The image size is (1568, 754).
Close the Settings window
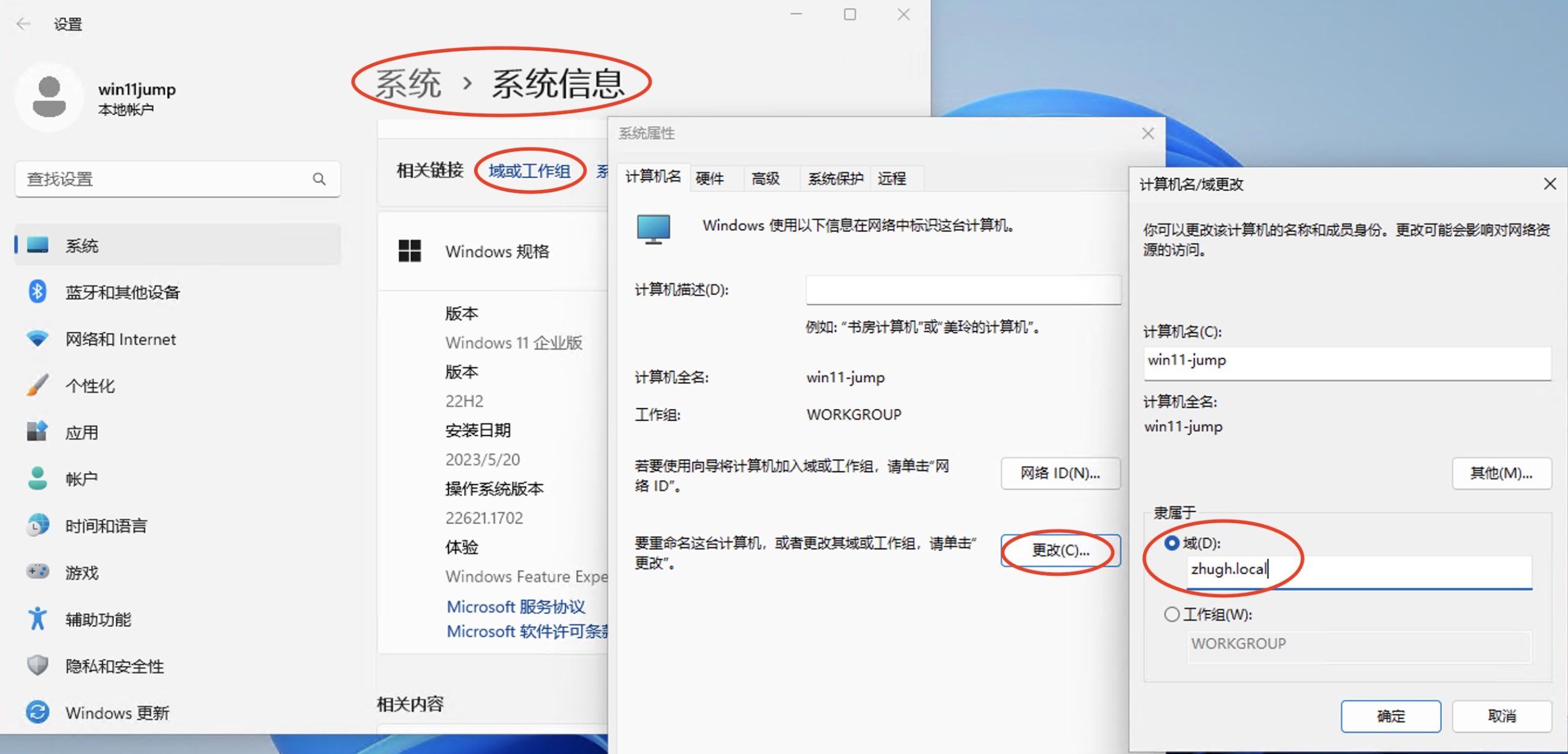(x=903, y=14)
